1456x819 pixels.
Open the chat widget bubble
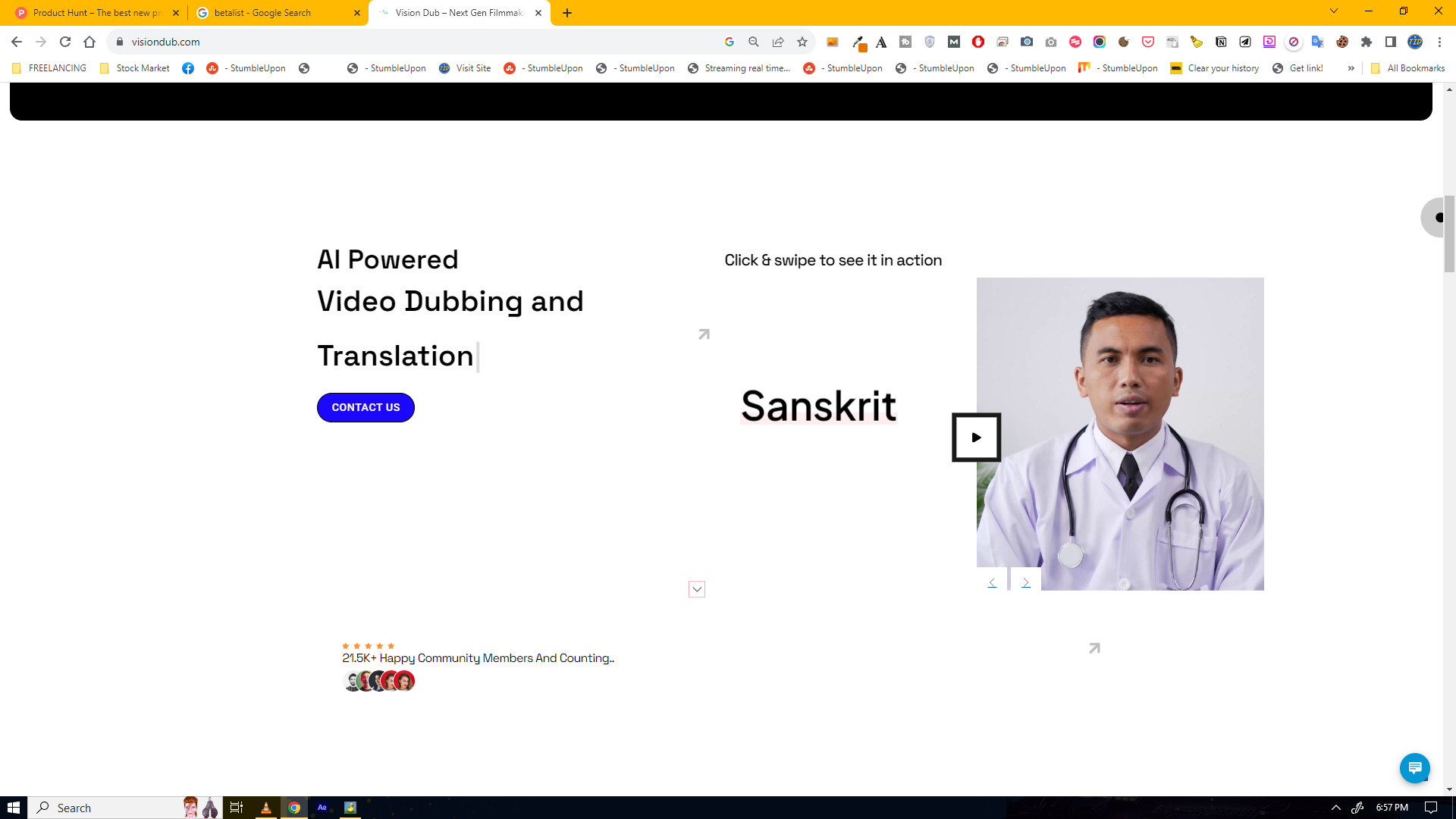1414,767
